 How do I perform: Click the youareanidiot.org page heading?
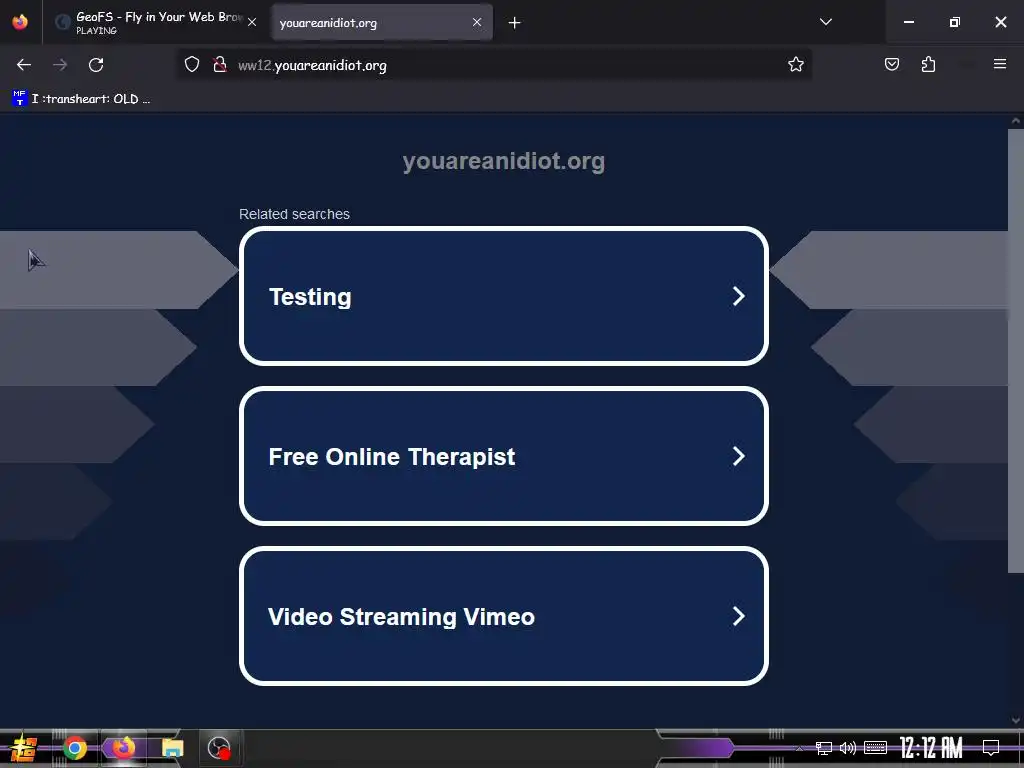pyautogui.click(x=504, y=161)
